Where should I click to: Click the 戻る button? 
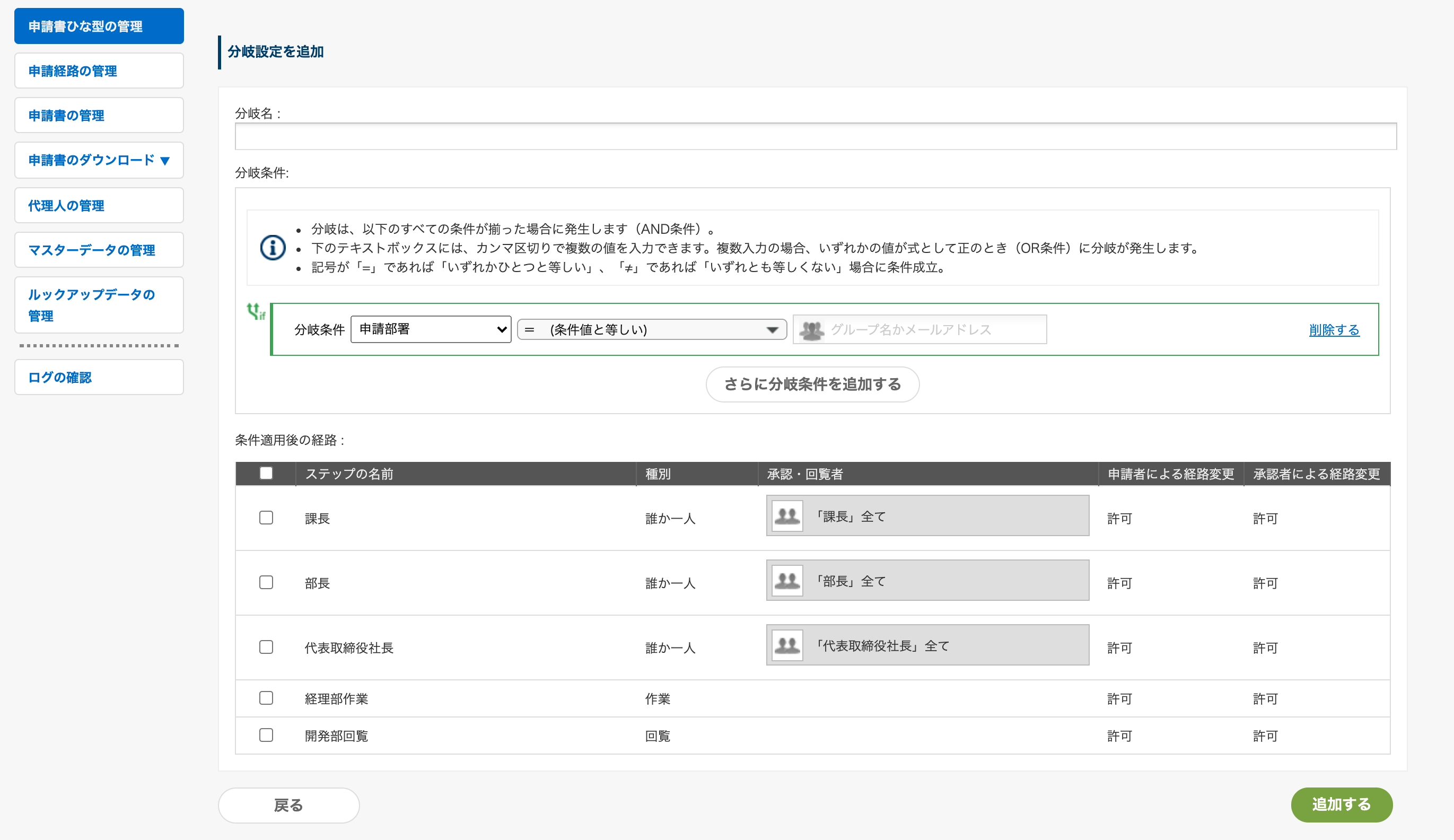click(288, 805)
